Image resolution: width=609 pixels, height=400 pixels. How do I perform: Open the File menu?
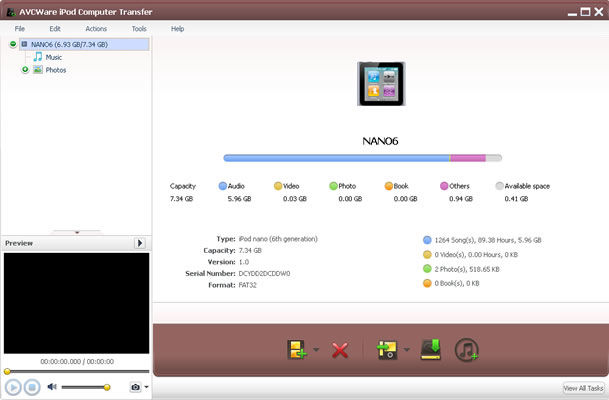coord(19,29)
